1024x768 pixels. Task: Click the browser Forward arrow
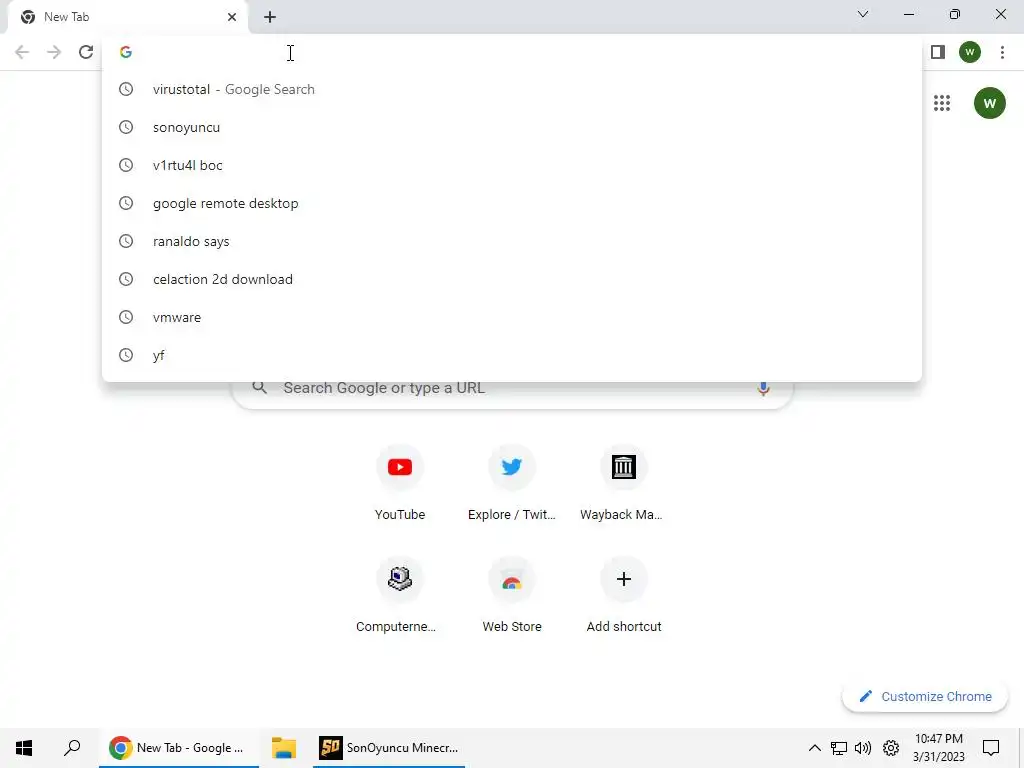click(x=54, y=52)
